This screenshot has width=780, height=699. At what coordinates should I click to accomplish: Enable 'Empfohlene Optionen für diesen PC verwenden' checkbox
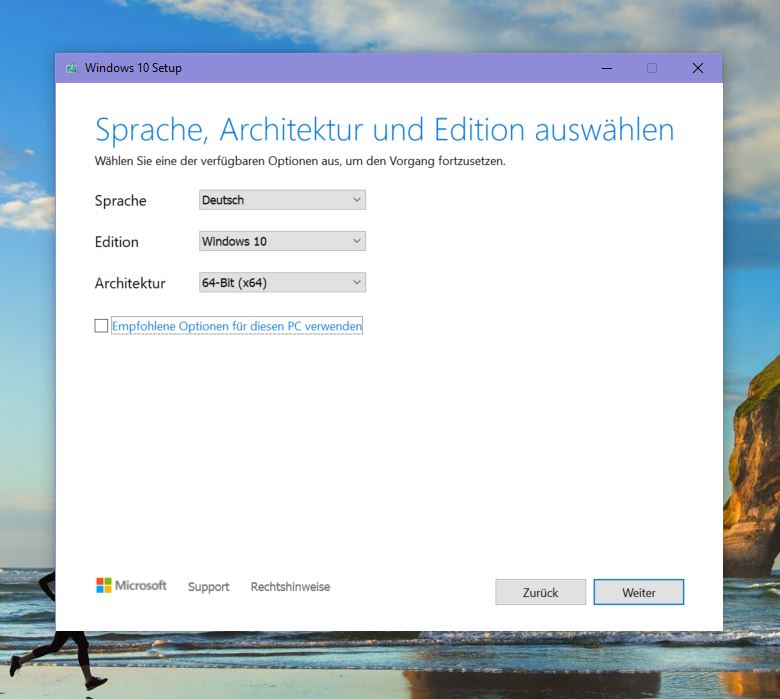click(101, 326)
